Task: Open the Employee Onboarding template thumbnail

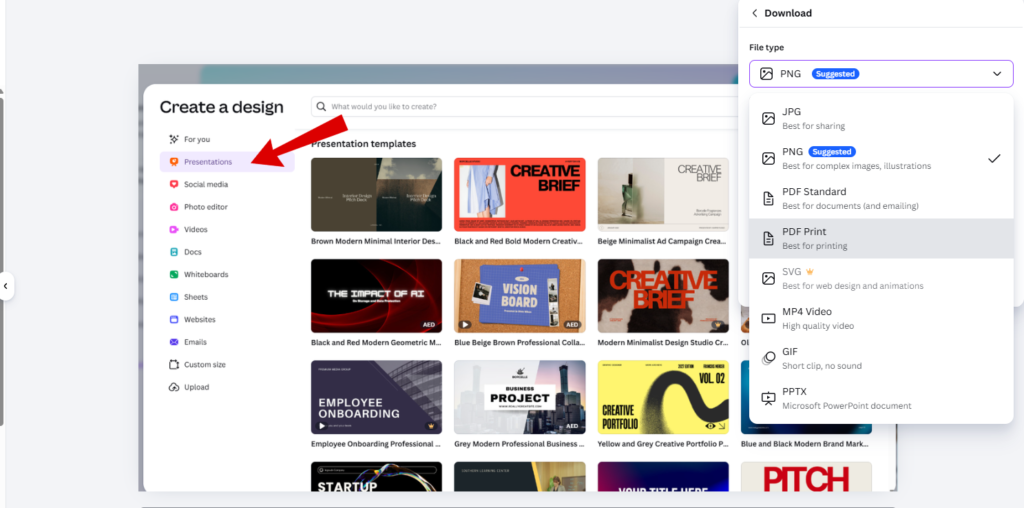Action: click(x=376, y=397)
